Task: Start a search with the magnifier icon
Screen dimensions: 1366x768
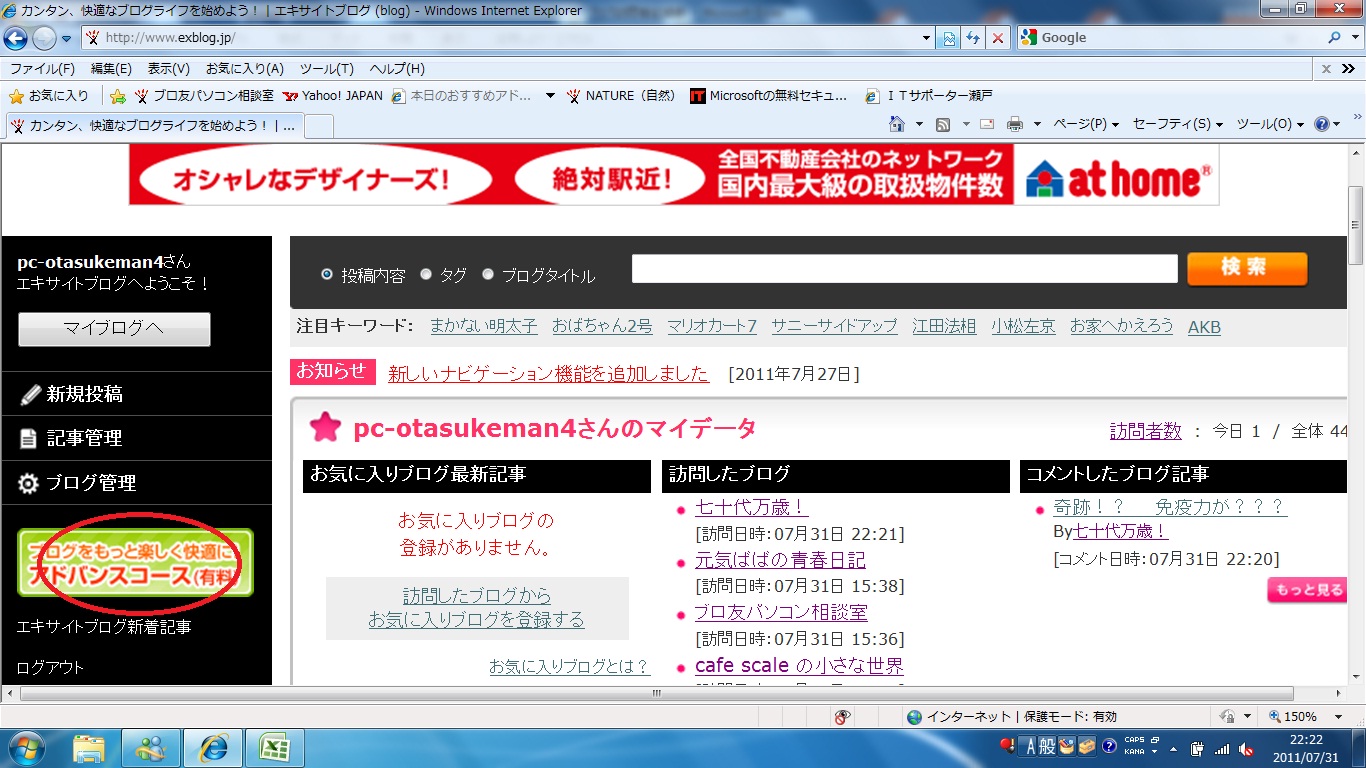Action: click(1335, 38)
